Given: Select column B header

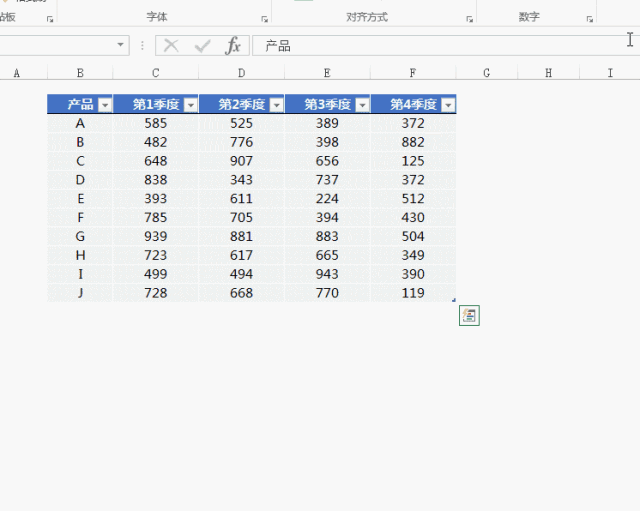Looking at the screenshot, I should (x=80, y=73).
